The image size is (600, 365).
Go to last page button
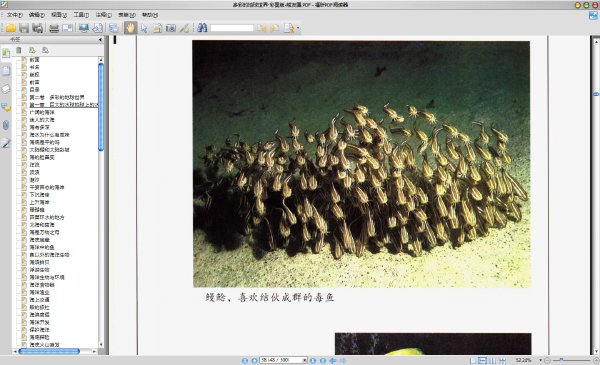[x=323, y=360]
